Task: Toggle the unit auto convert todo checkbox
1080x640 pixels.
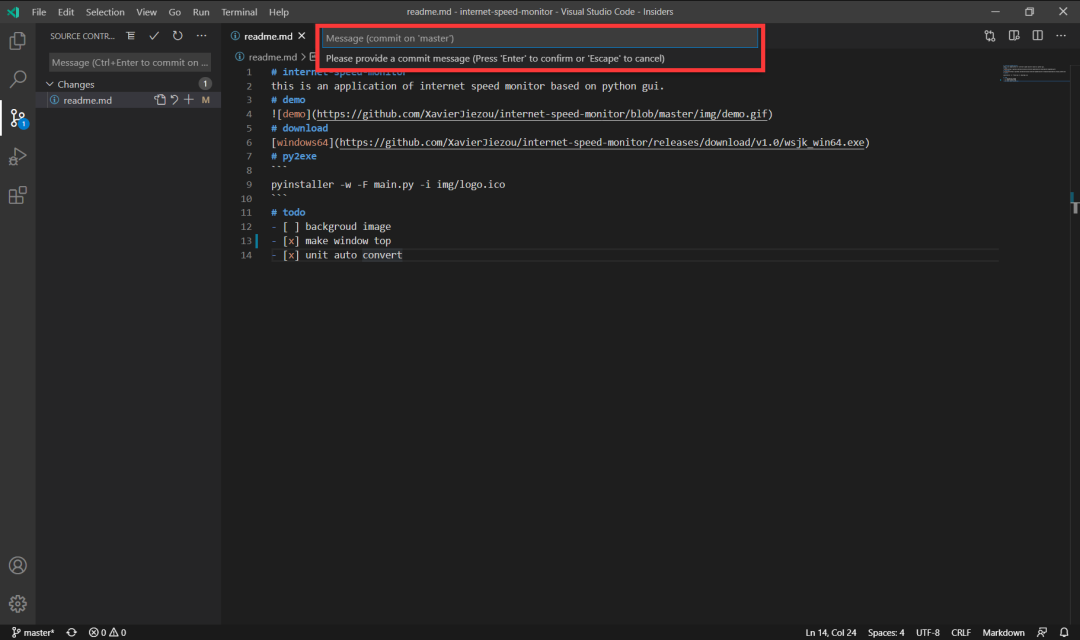Action: 291,255
